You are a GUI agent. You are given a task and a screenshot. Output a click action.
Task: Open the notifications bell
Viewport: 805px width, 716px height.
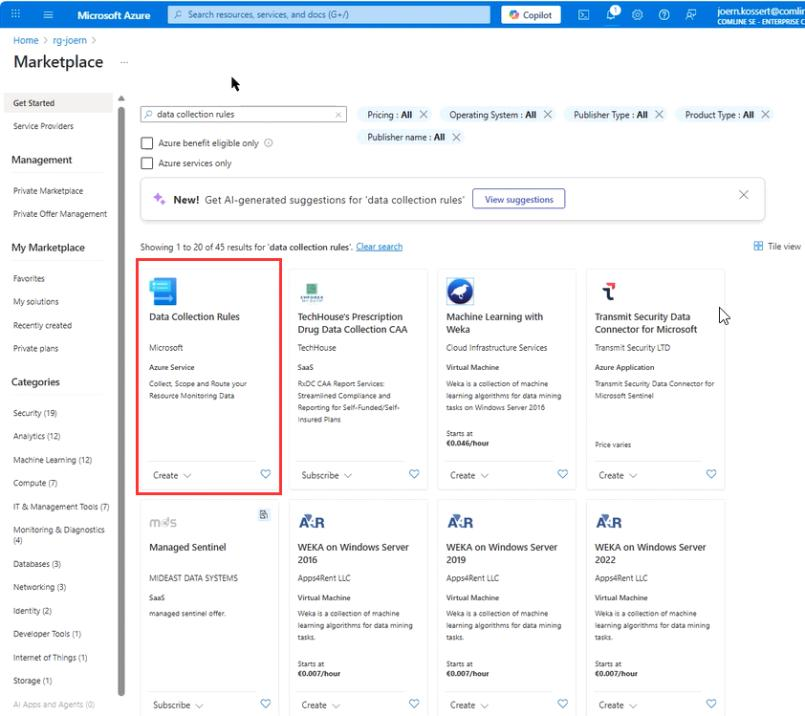[611, 14]
